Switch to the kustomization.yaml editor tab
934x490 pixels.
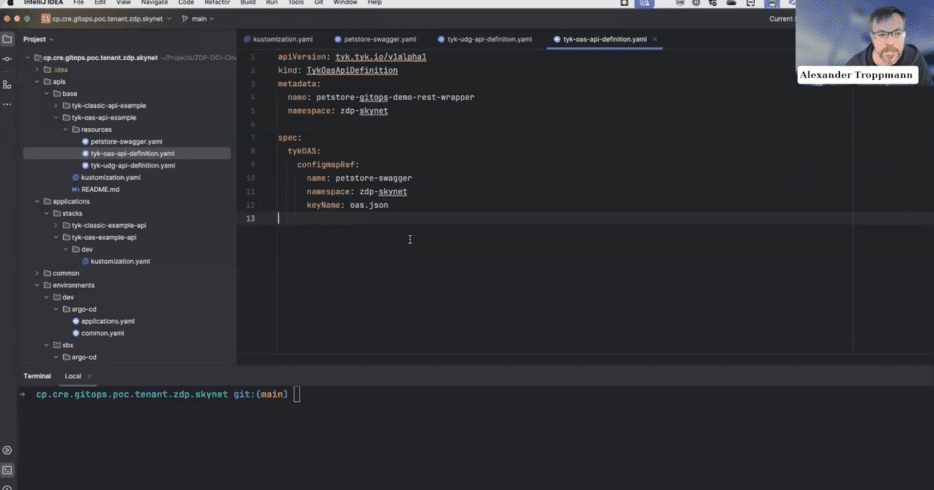click(278, 39)
